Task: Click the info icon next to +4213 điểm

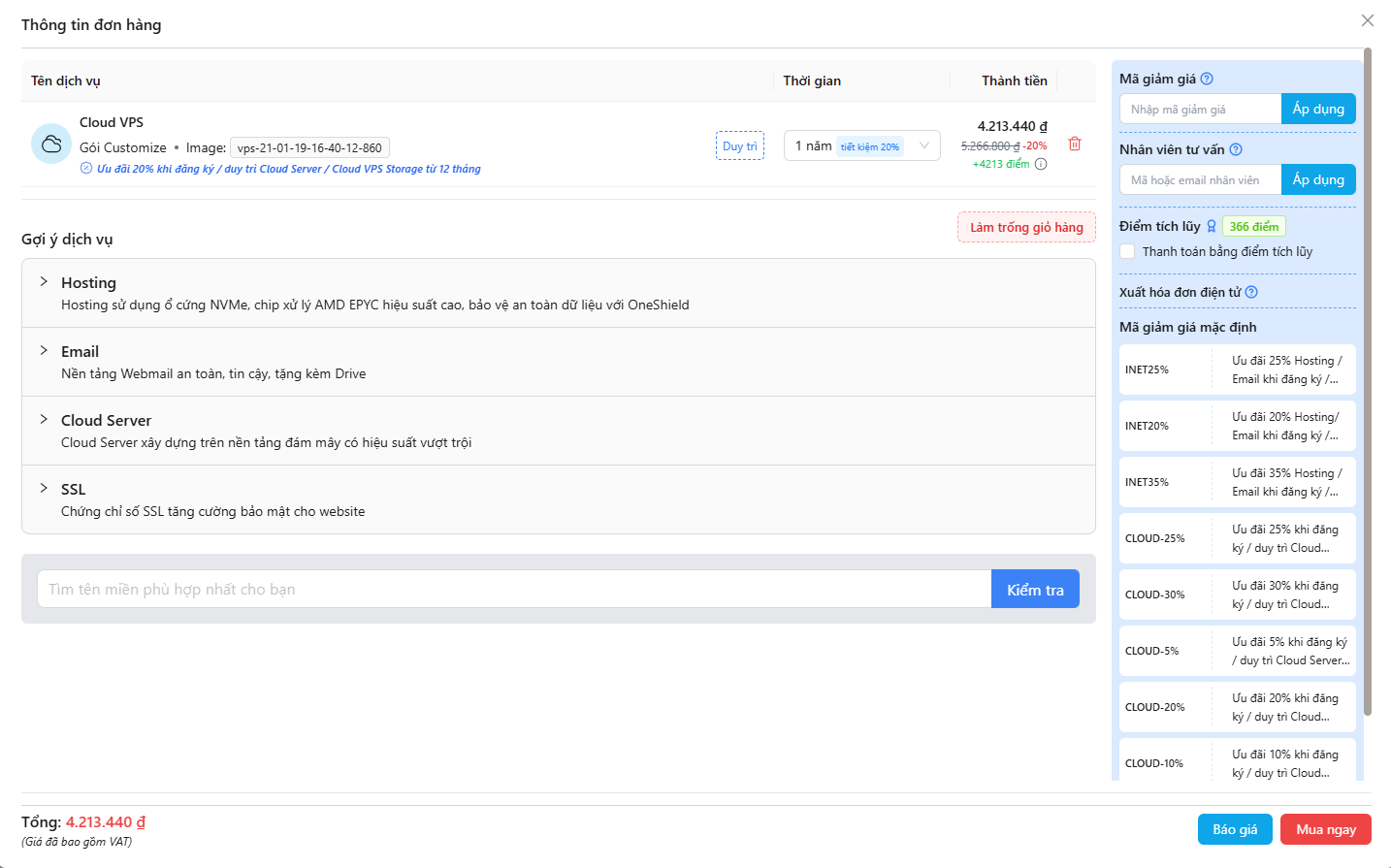Action: point(1041,164)
